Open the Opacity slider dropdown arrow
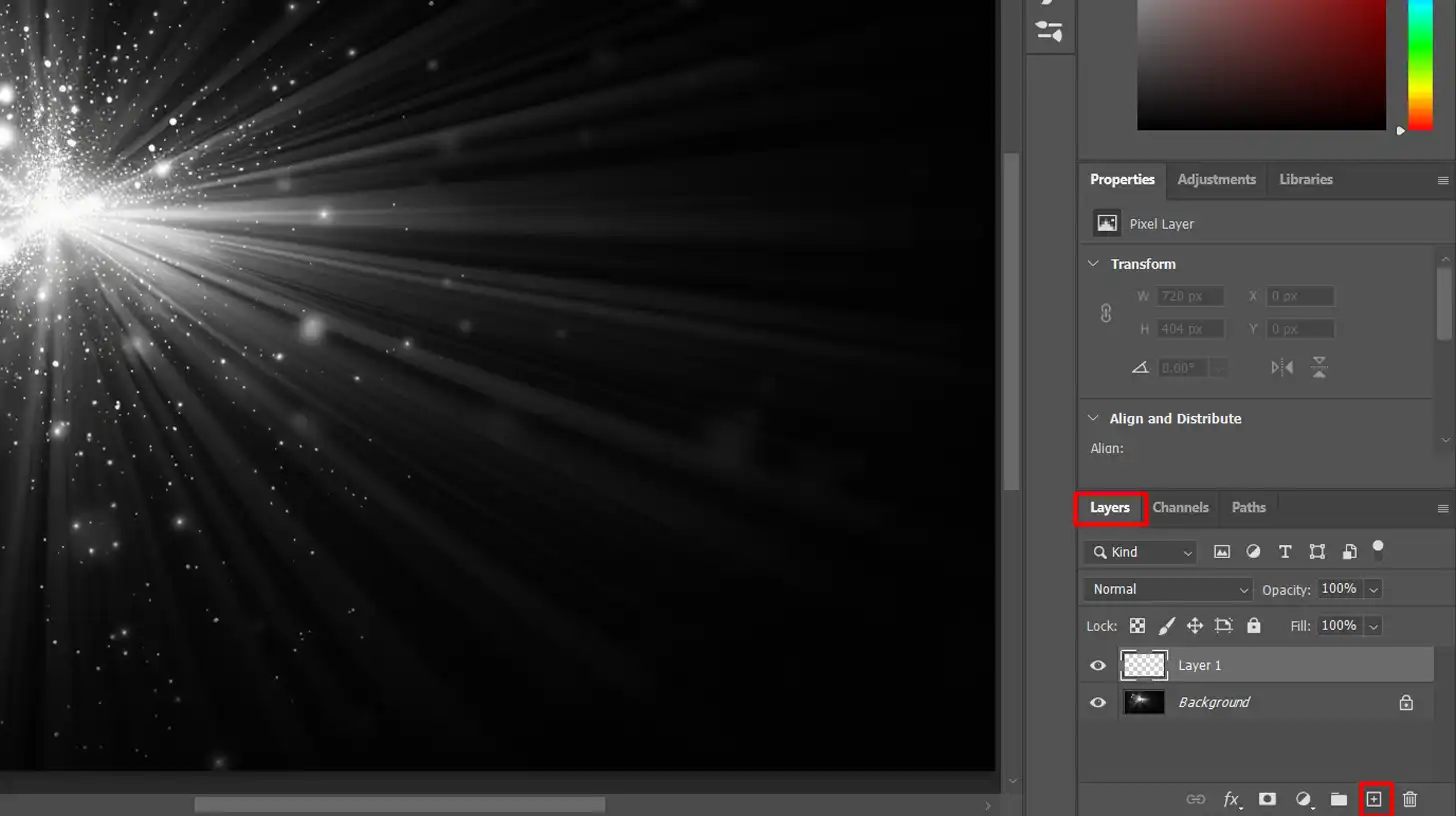The height and width of the screenshot is (816, 1456). 1373,589
